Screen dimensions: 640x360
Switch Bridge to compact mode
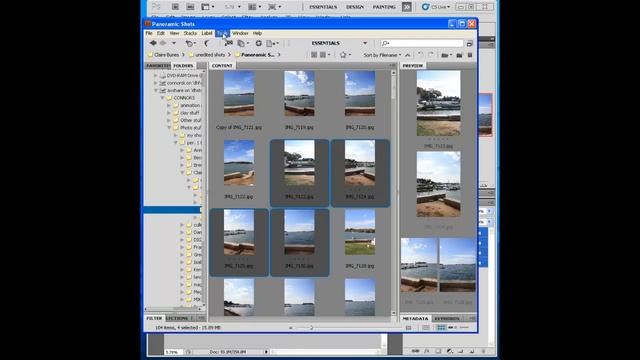click(x=469, y=43)
